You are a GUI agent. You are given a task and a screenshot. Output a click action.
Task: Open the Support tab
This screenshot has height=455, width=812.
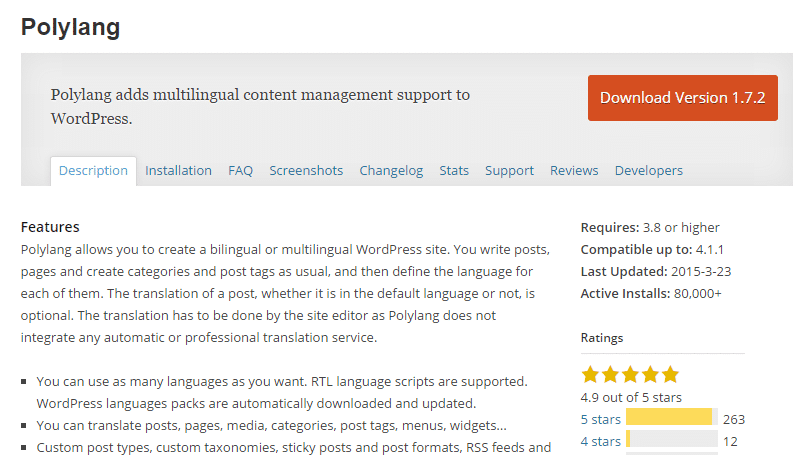tap(509, 171)
